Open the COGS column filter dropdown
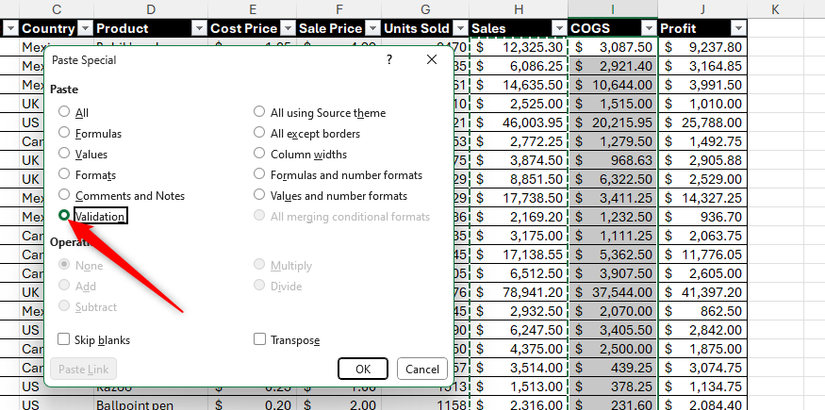 [x=648, y=28]
